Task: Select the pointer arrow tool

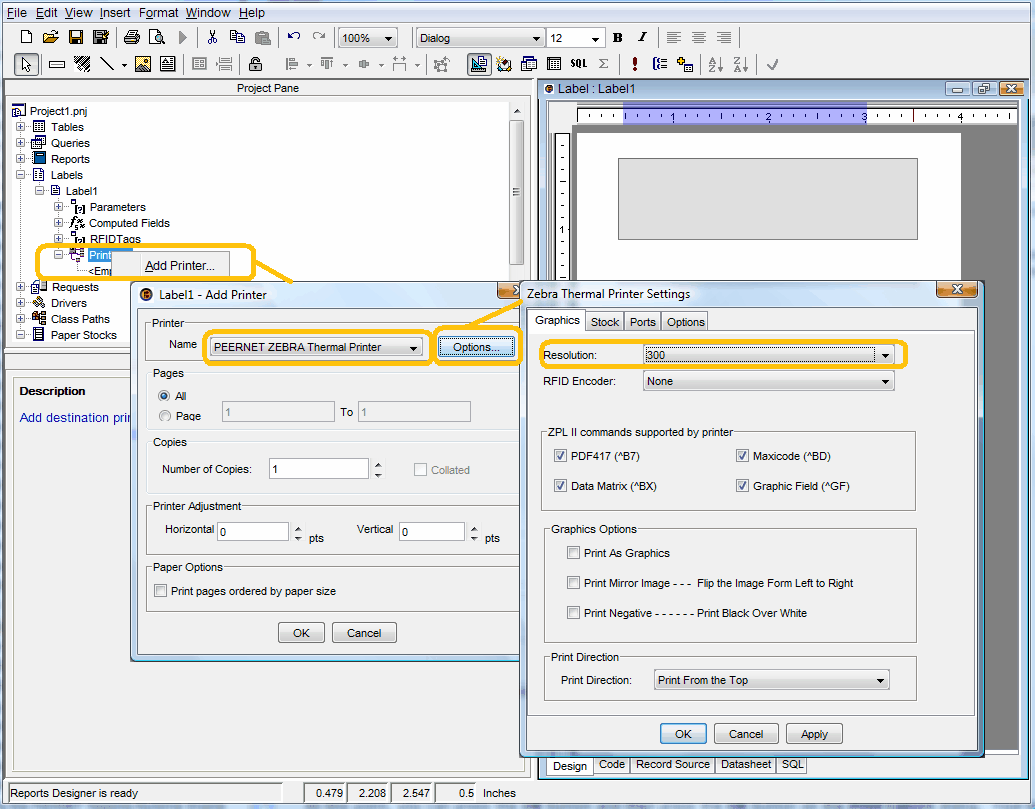Action: 26,64
